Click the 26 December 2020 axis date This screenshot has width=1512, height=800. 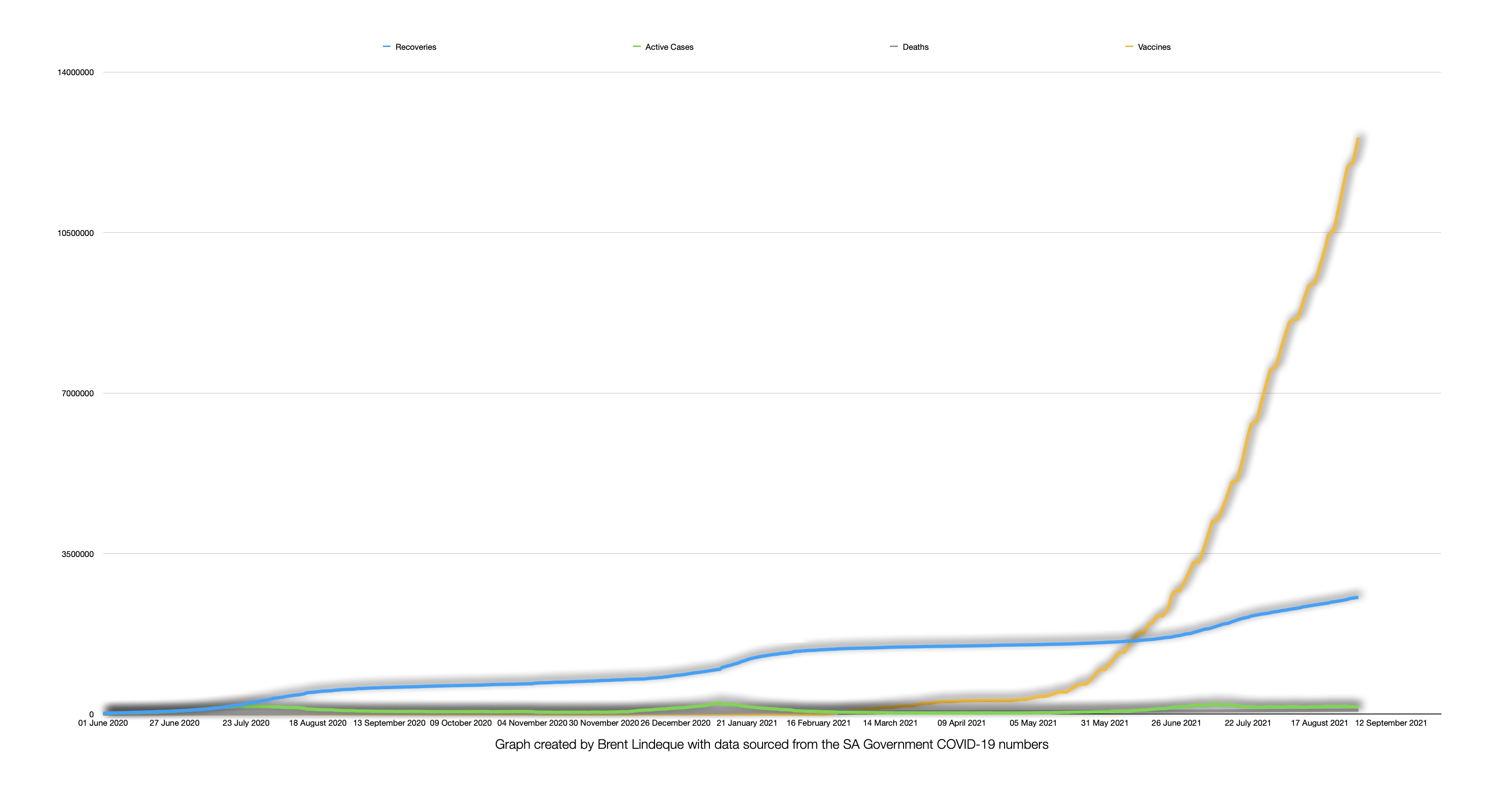coord(675,723)
